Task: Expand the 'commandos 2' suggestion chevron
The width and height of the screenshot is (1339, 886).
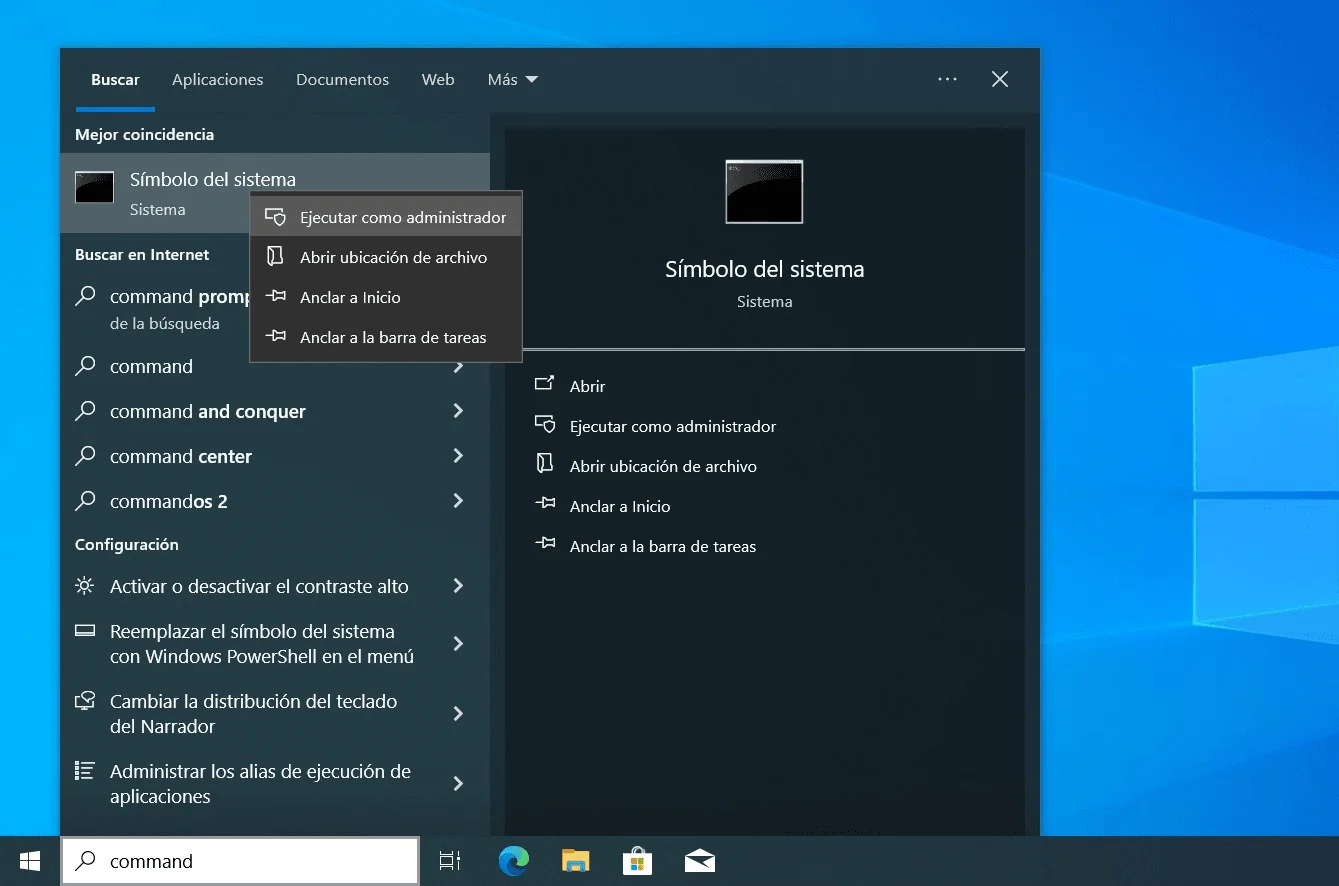Action: (458, 501)
